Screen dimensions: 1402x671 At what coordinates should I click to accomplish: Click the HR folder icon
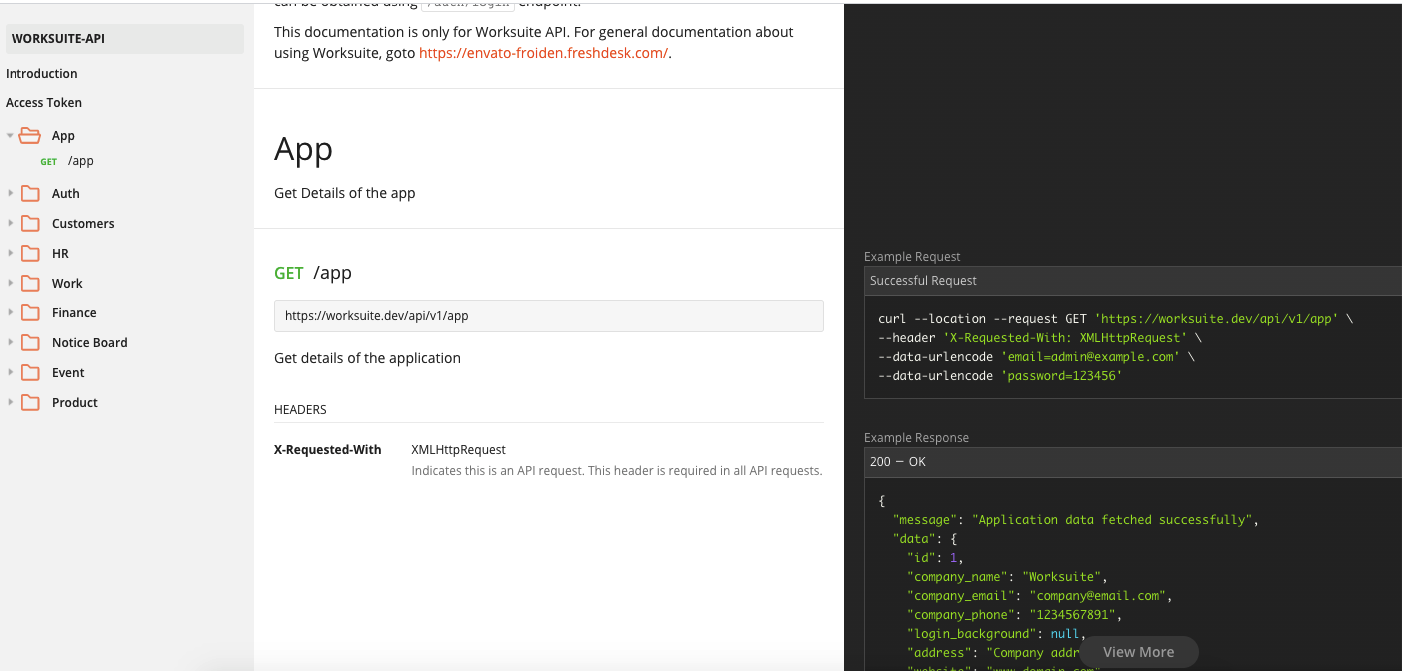[x=30, y=254]
